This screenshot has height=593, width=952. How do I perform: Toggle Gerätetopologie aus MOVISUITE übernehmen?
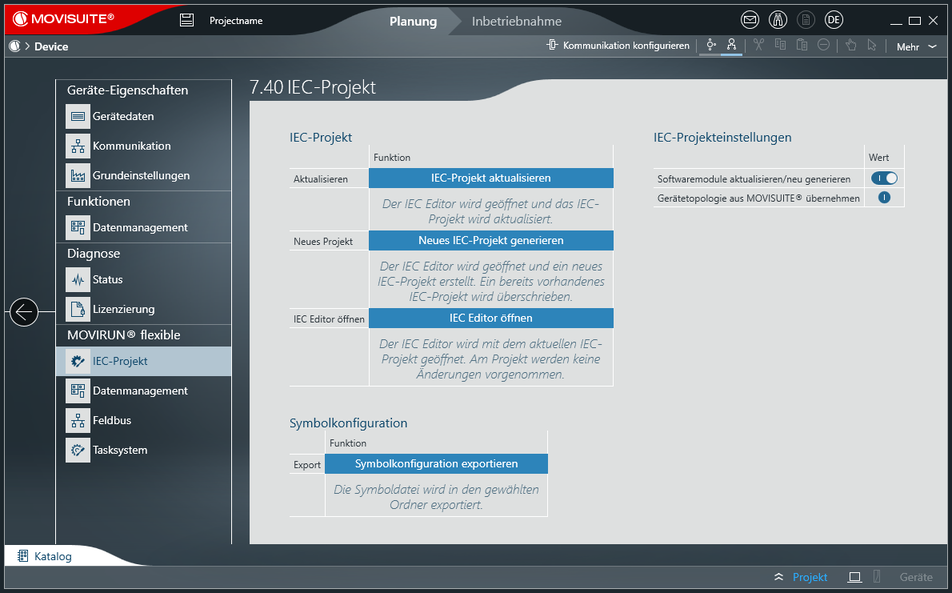884,197
